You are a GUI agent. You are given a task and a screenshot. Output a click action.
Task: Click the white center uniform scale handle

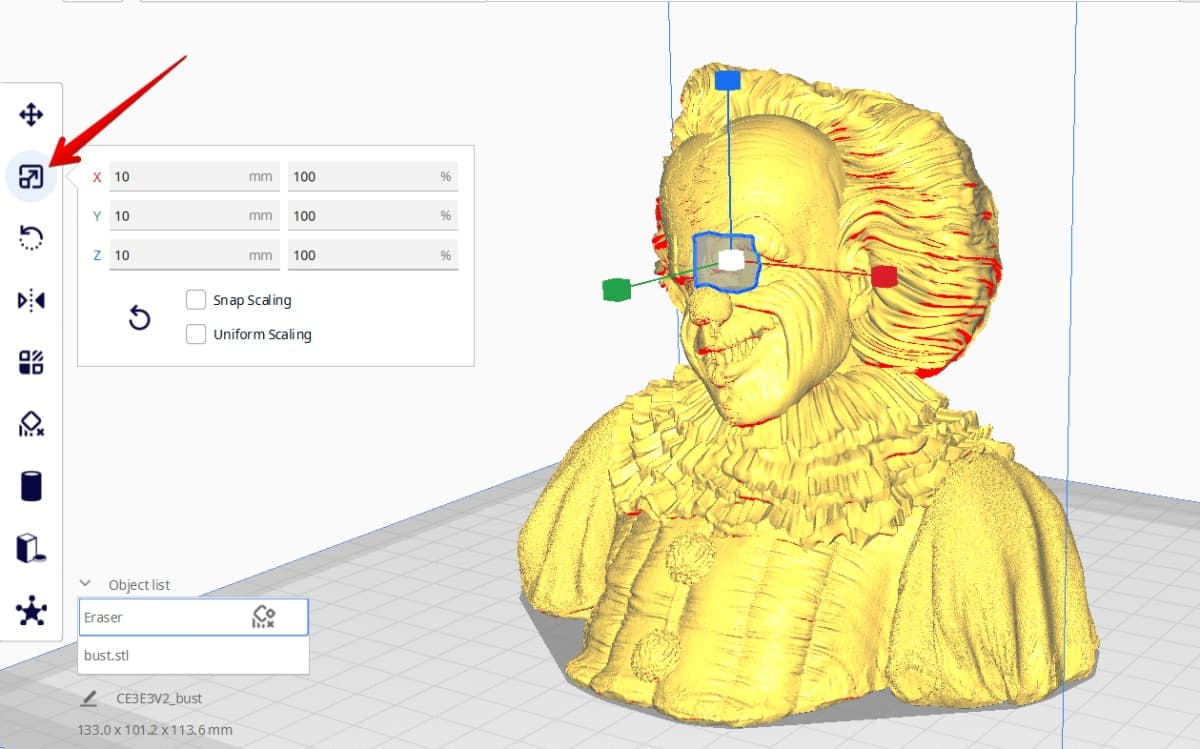[x=731, y=260]
